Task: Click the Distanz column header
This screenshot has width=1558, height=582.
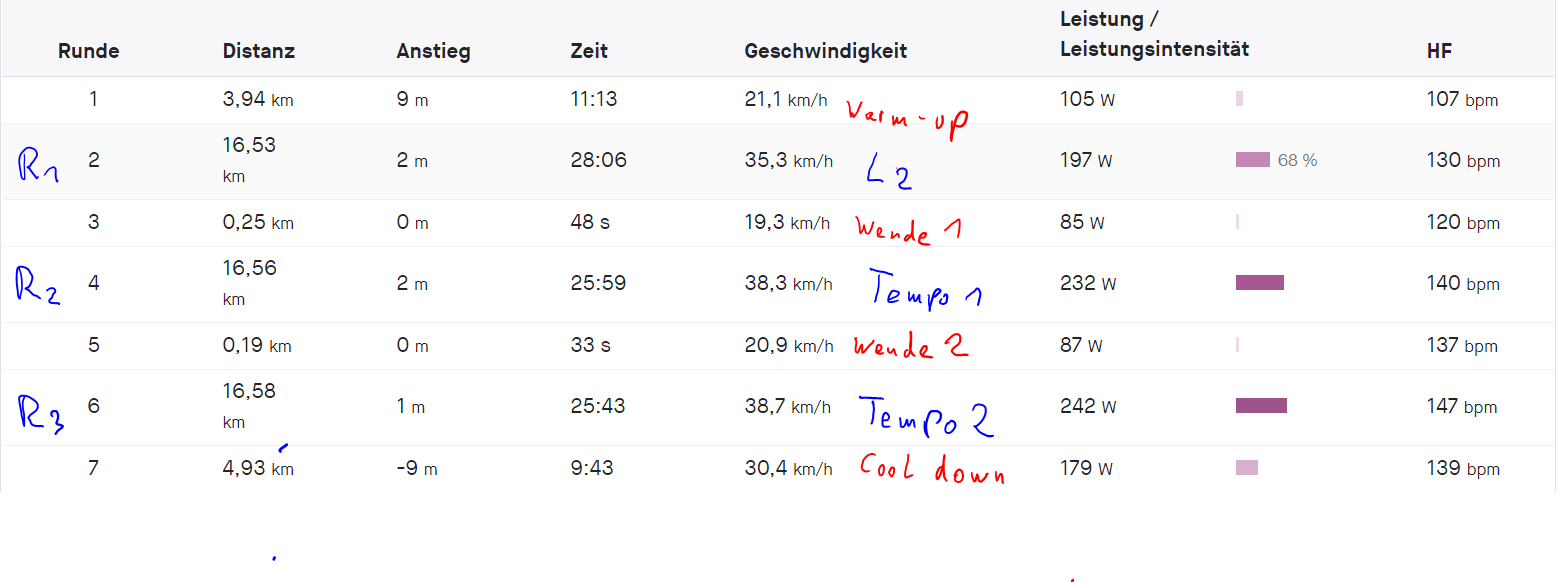Action: [259, 51]
